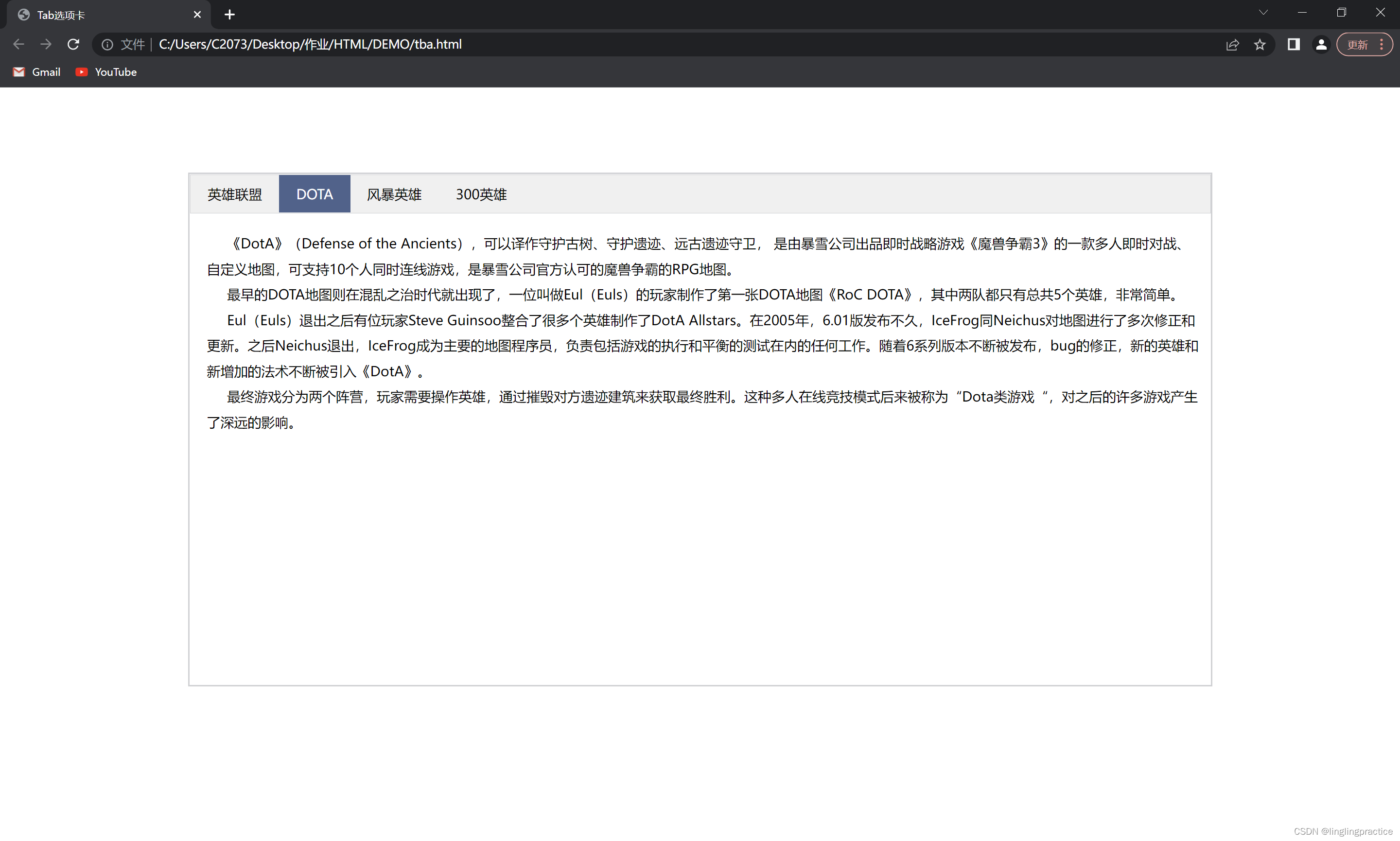This screenshot has width=1400, height=841.
Task: Go back to the previous page
Action: [18, 44]
